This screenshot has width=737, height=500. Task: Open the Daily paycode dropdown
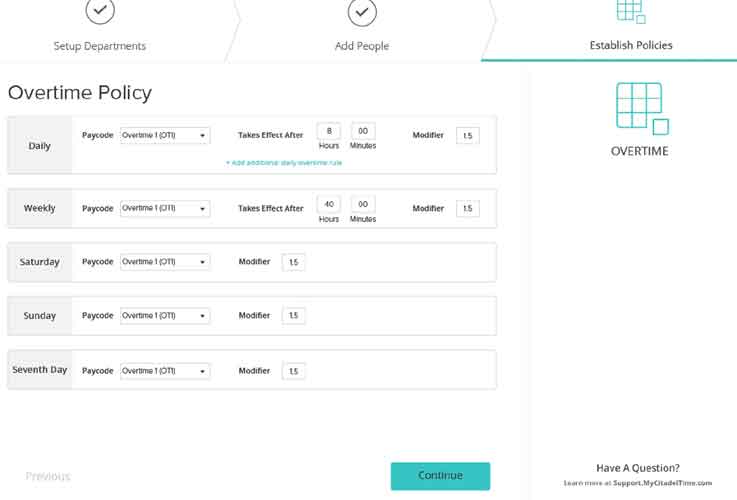165,136
